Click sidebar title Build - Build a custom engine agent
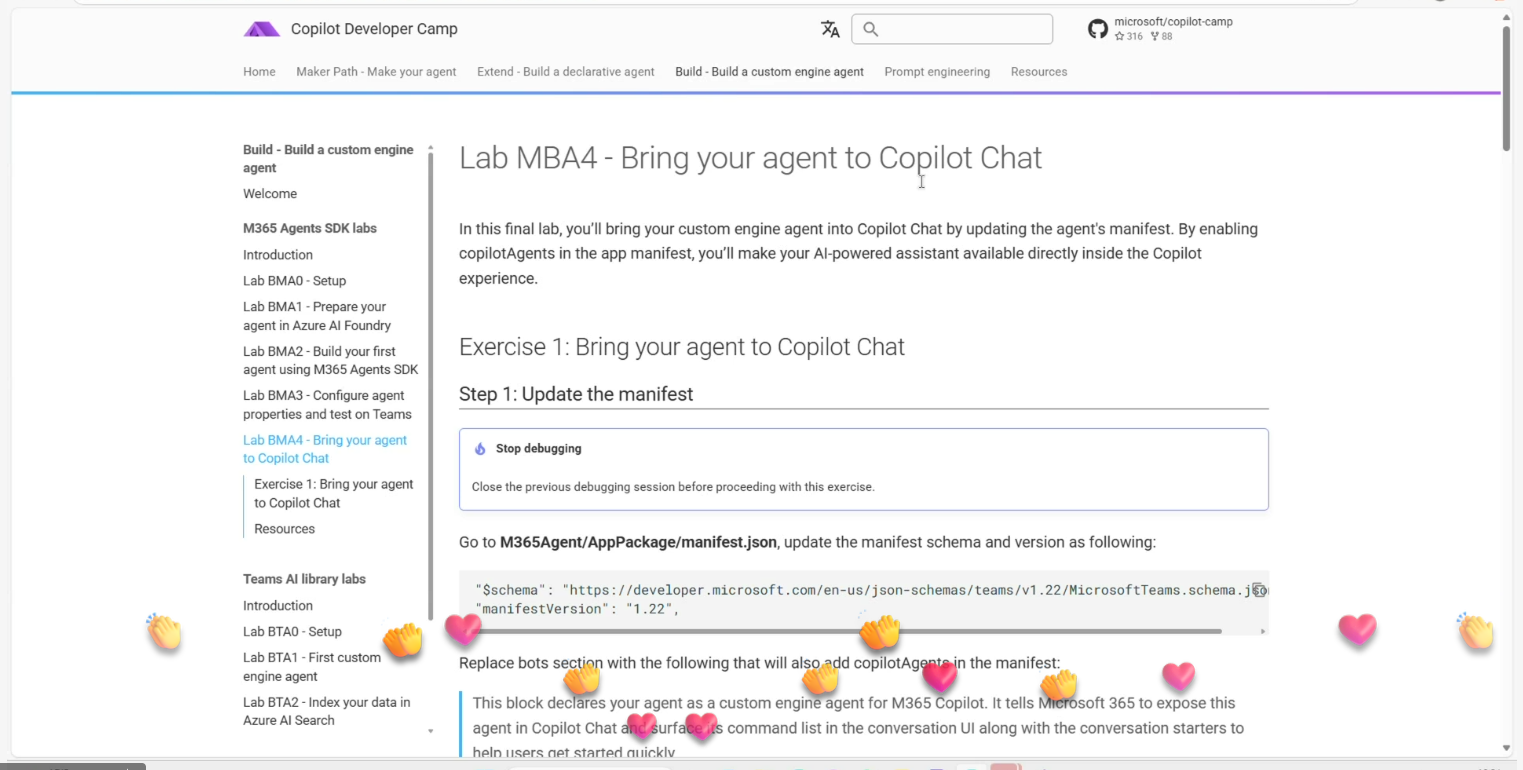The image size is (1523, 770). point(328,159)
